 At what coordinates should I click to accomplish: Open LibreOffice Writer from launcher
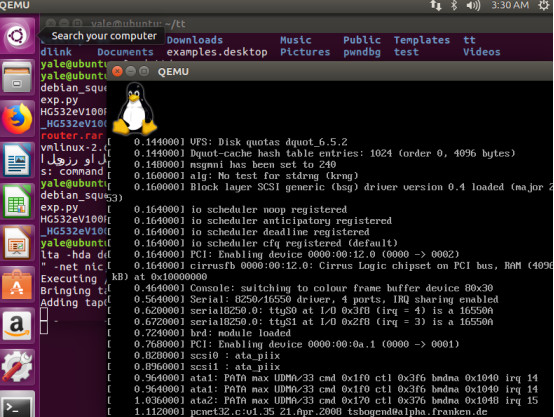(x=17, y=160)
